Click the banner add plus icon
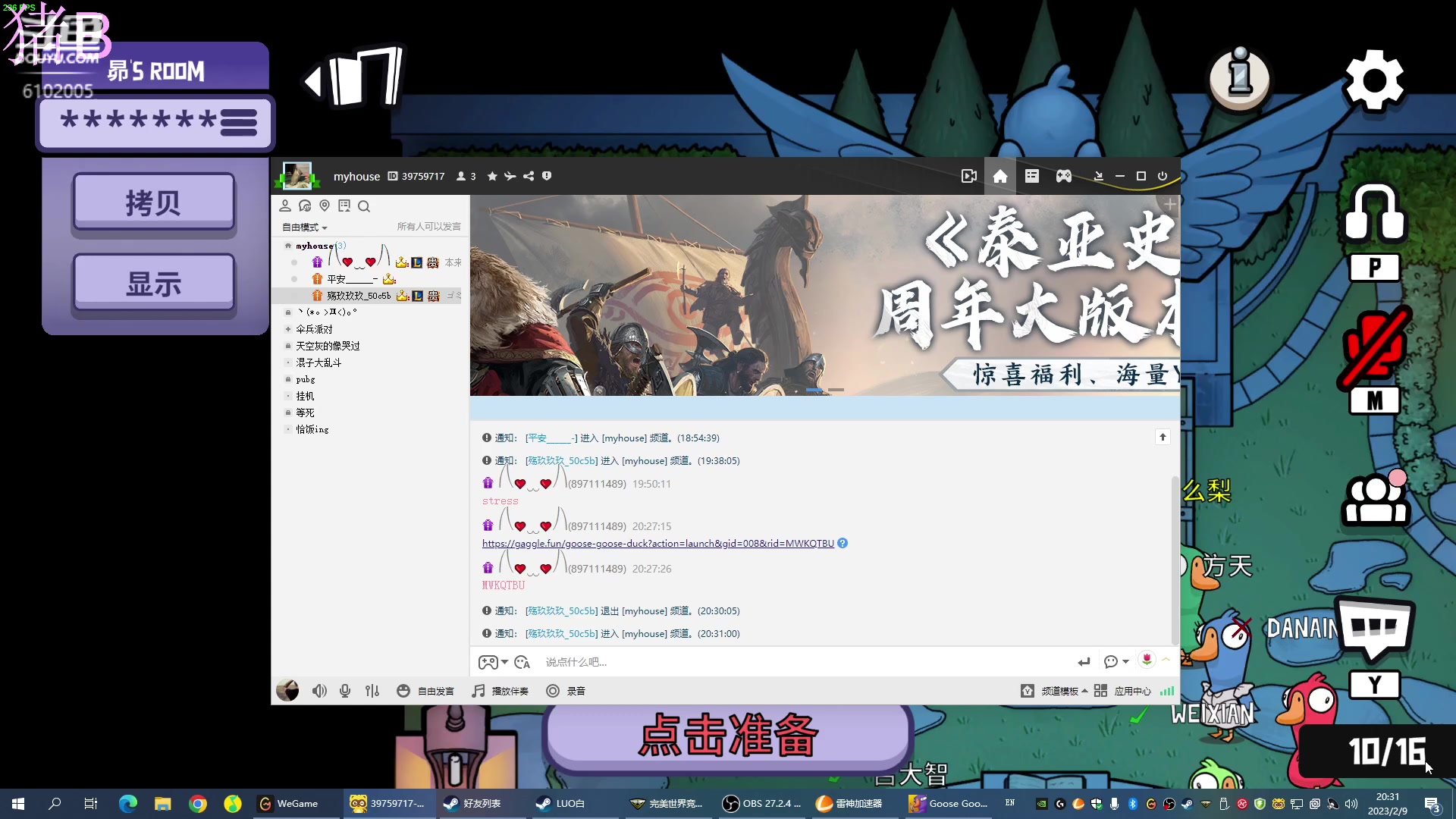Viewport: 1456px width, 819px height. point(1170,205)
